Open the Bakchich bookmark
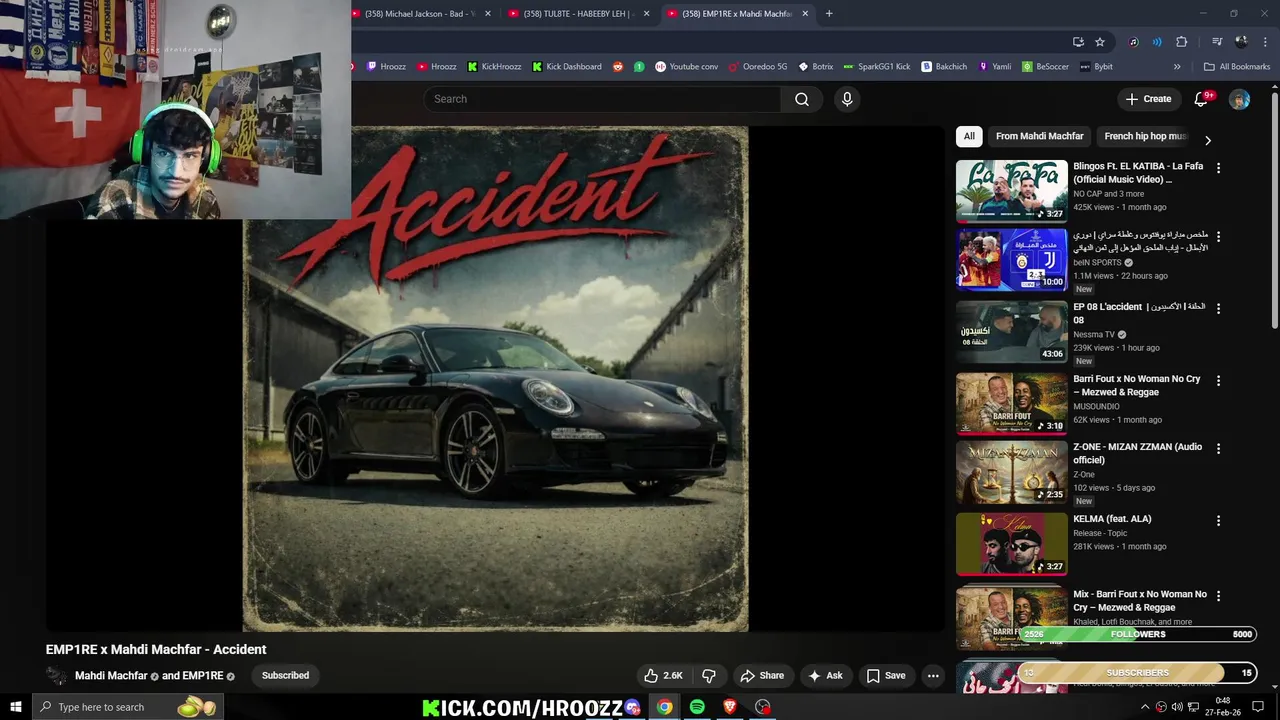The width and height of the screenshot is (1280, 720). pyautogui.click(x=944, y=67)
